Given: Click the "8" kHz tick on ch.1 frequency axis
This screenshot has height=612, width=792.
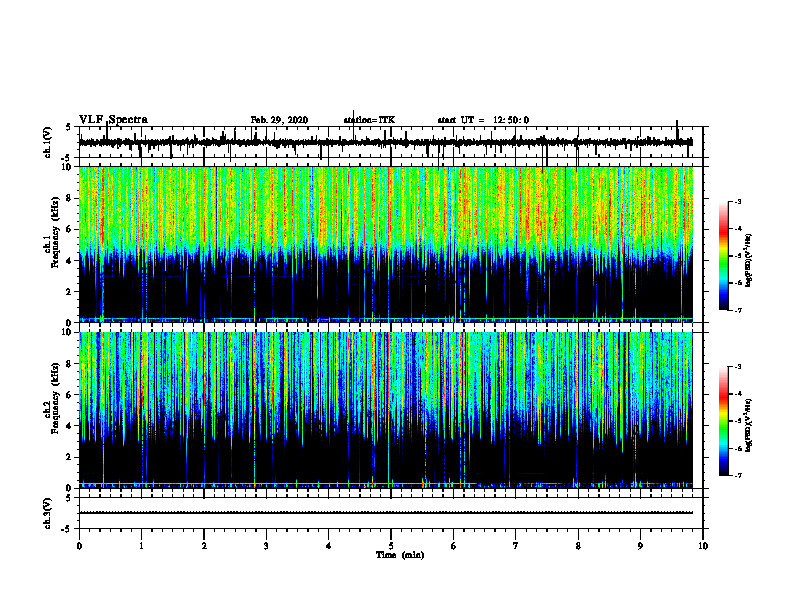Looking at the screenshot, I should click(x=70, y=198).
